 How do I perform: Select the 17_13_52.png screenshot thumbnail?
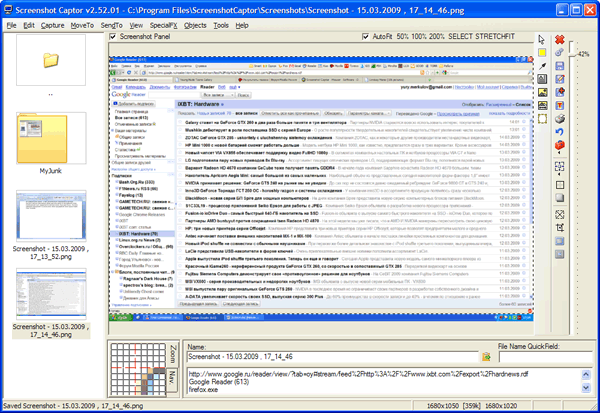pyautogui.click(x=51, y=216)
